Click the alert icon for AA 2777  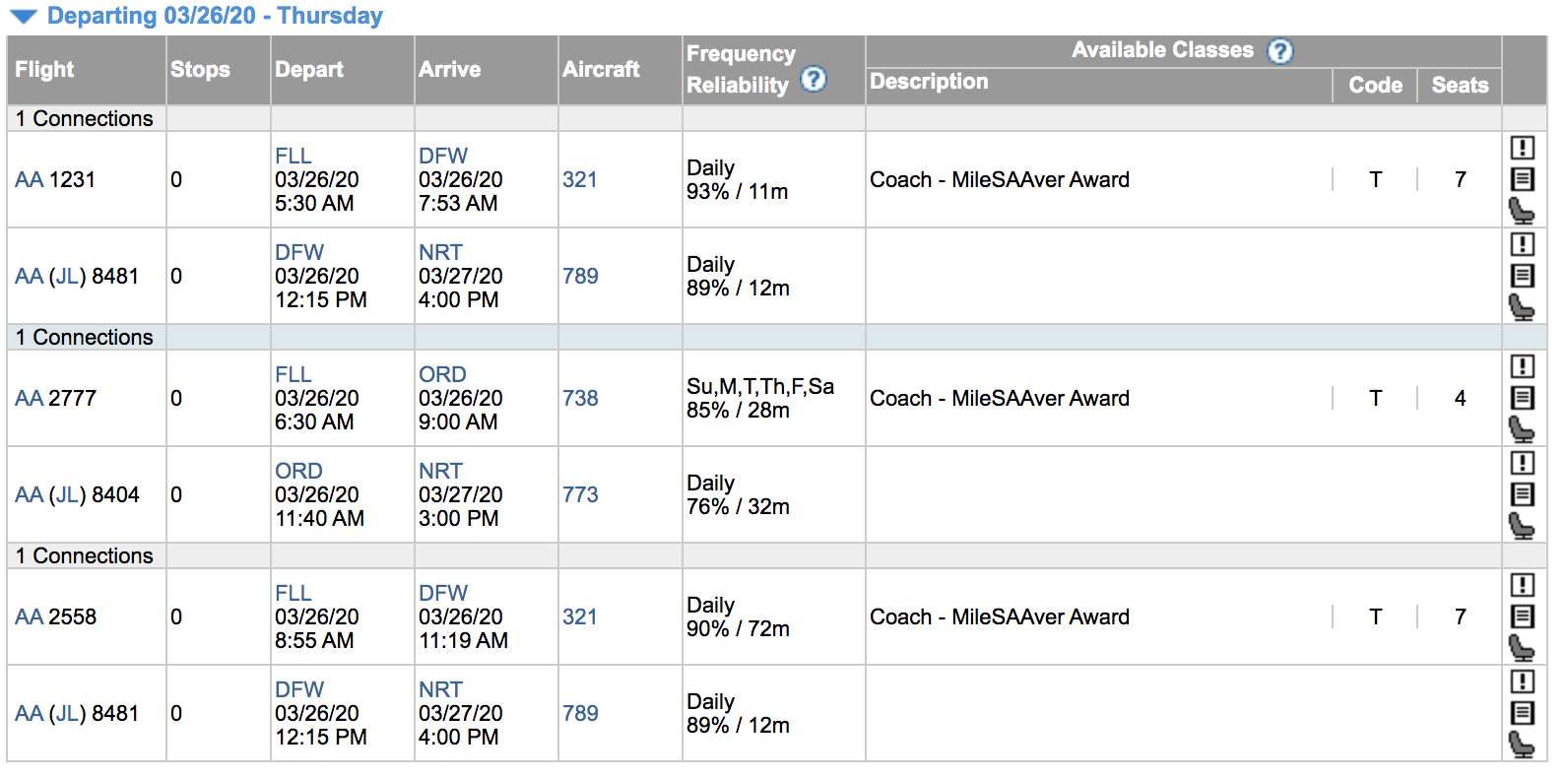tap(1522, 366)
